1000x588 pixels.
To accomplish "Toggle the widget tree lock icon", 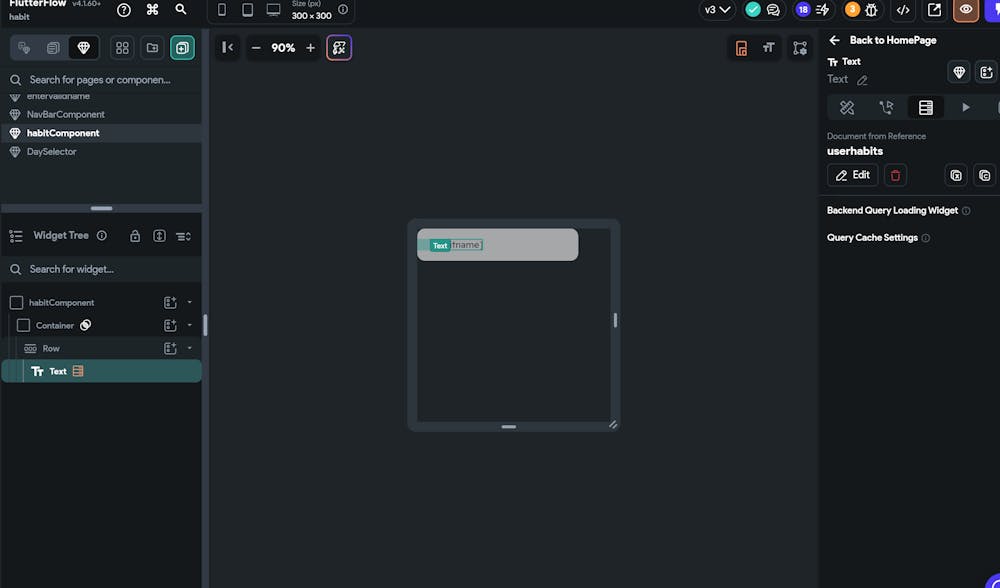I will point(135,236).
